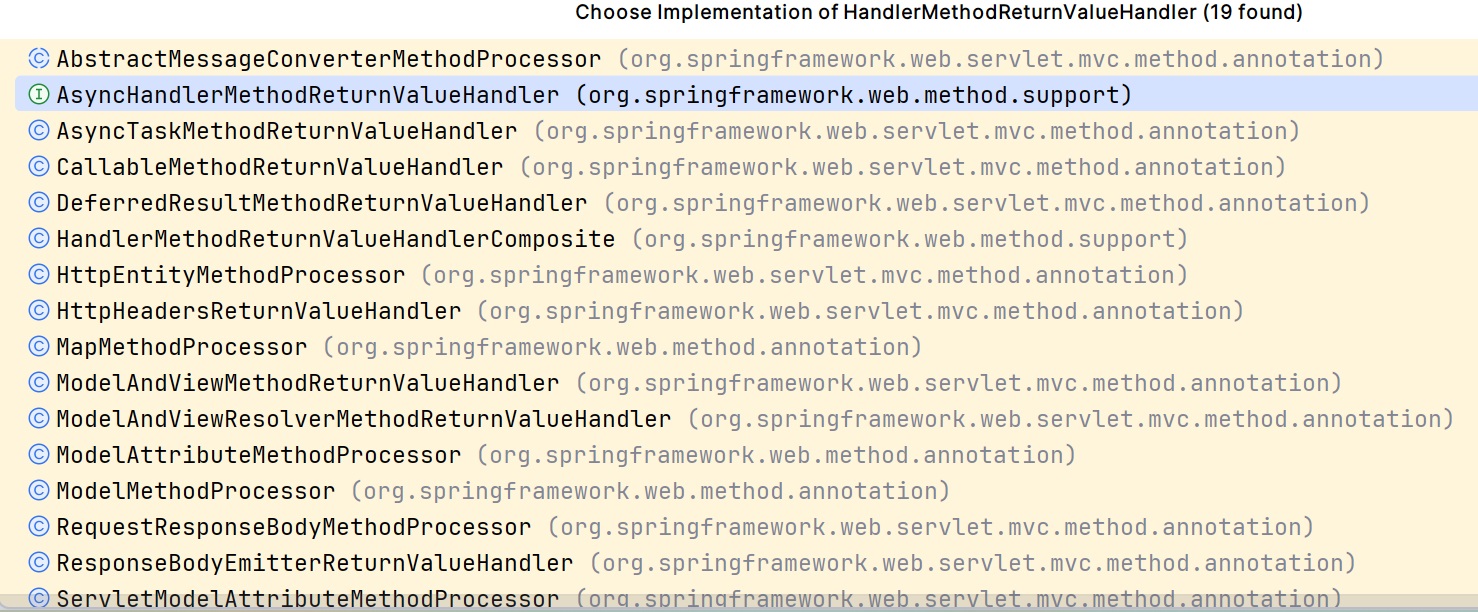The width and height of the screenshot is (1478, 612).
Task: Click the class icon beside MapMethodProcessor
Action: pos(39,347)
